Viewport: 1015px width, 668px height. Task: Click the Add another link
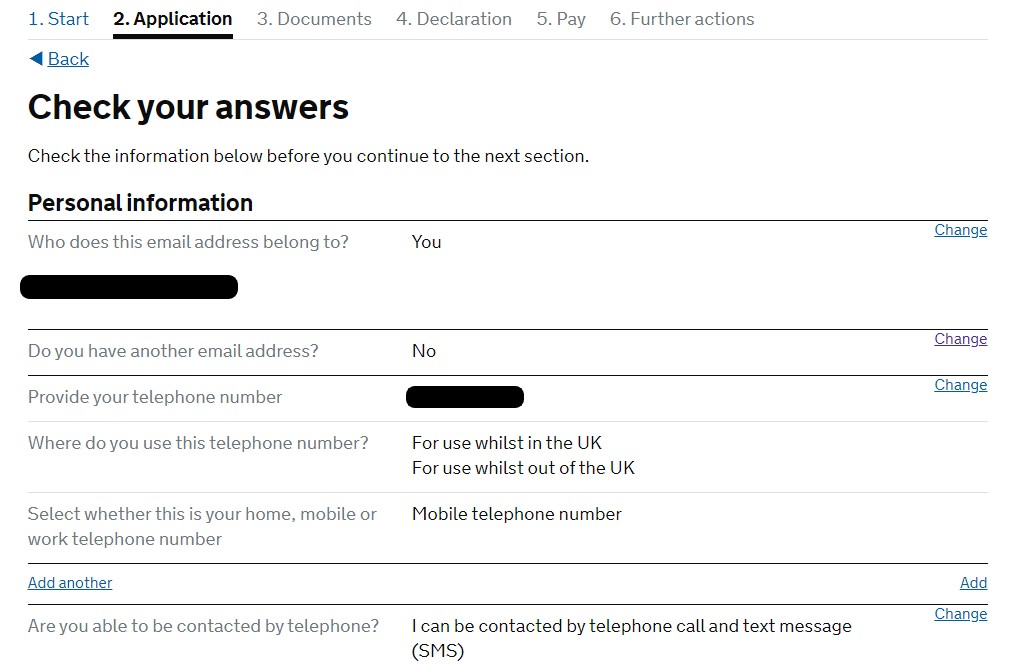(x=70, y=583)
